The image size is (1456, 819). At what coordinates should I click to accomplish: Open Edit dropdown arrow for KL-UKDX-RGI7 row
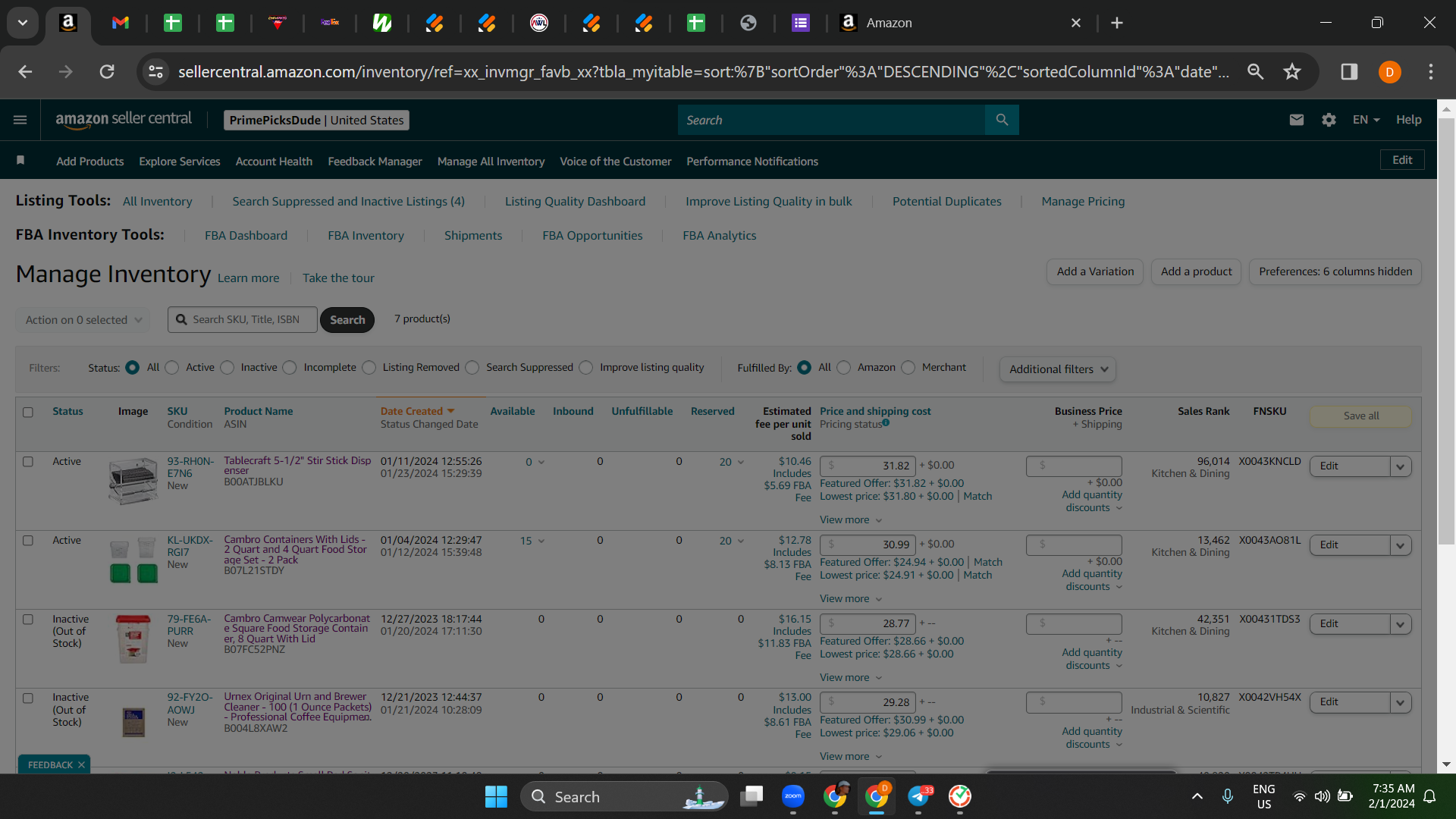pos(1401,545)
